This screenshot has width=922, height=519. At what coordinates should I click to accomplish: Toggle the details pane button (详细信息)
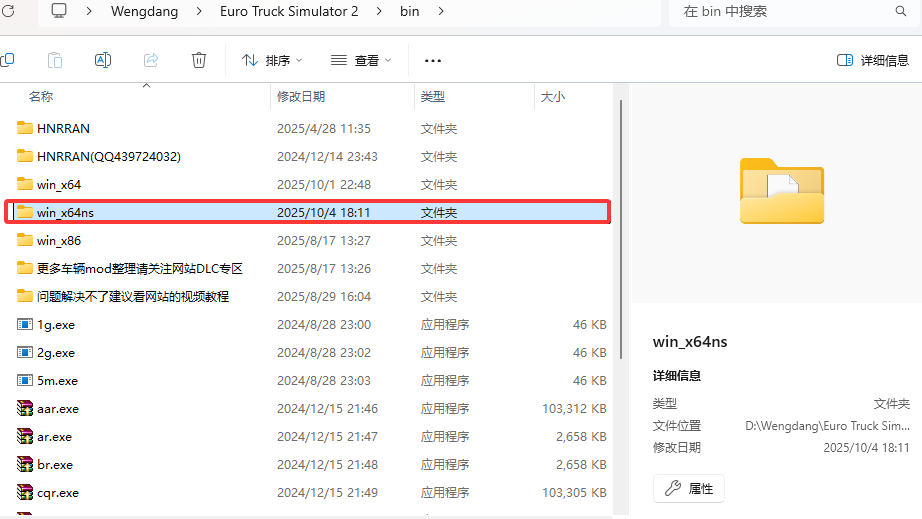872,60
